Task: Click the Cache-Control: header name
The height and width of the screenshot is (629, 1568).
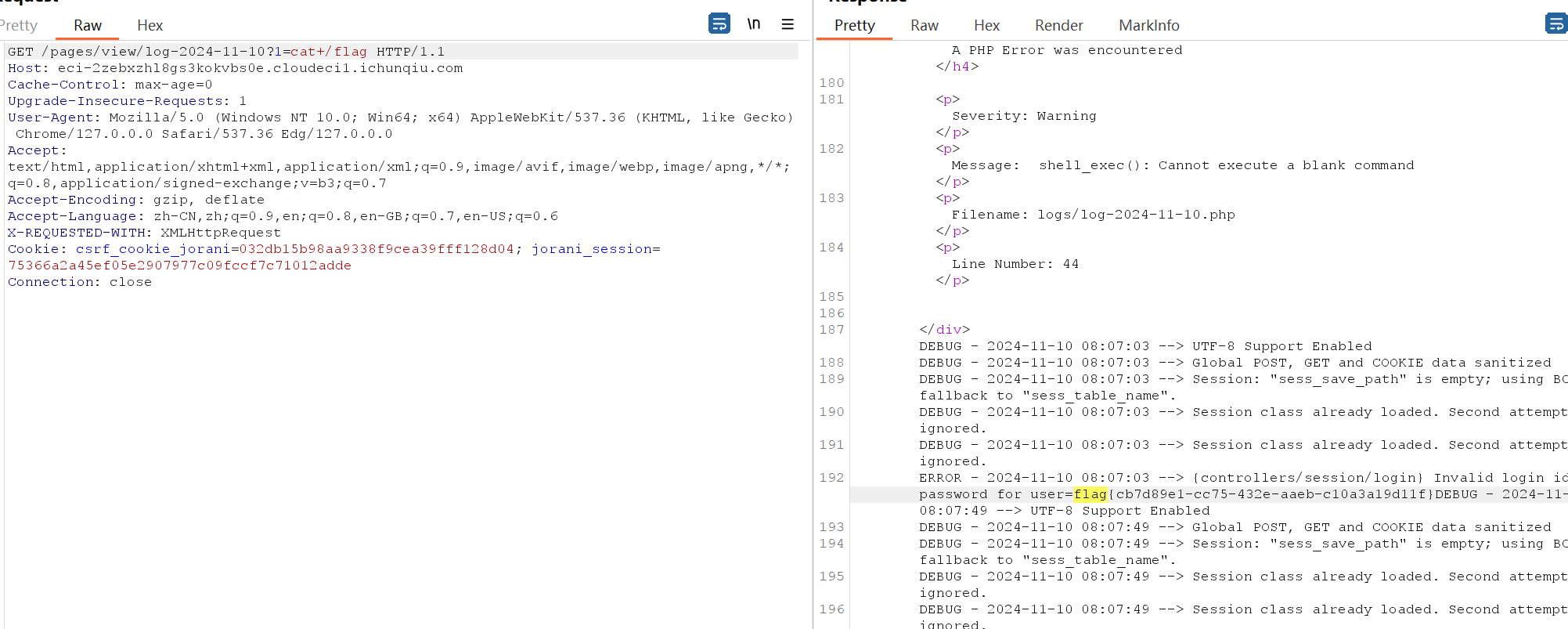Action: pos(67,85)
